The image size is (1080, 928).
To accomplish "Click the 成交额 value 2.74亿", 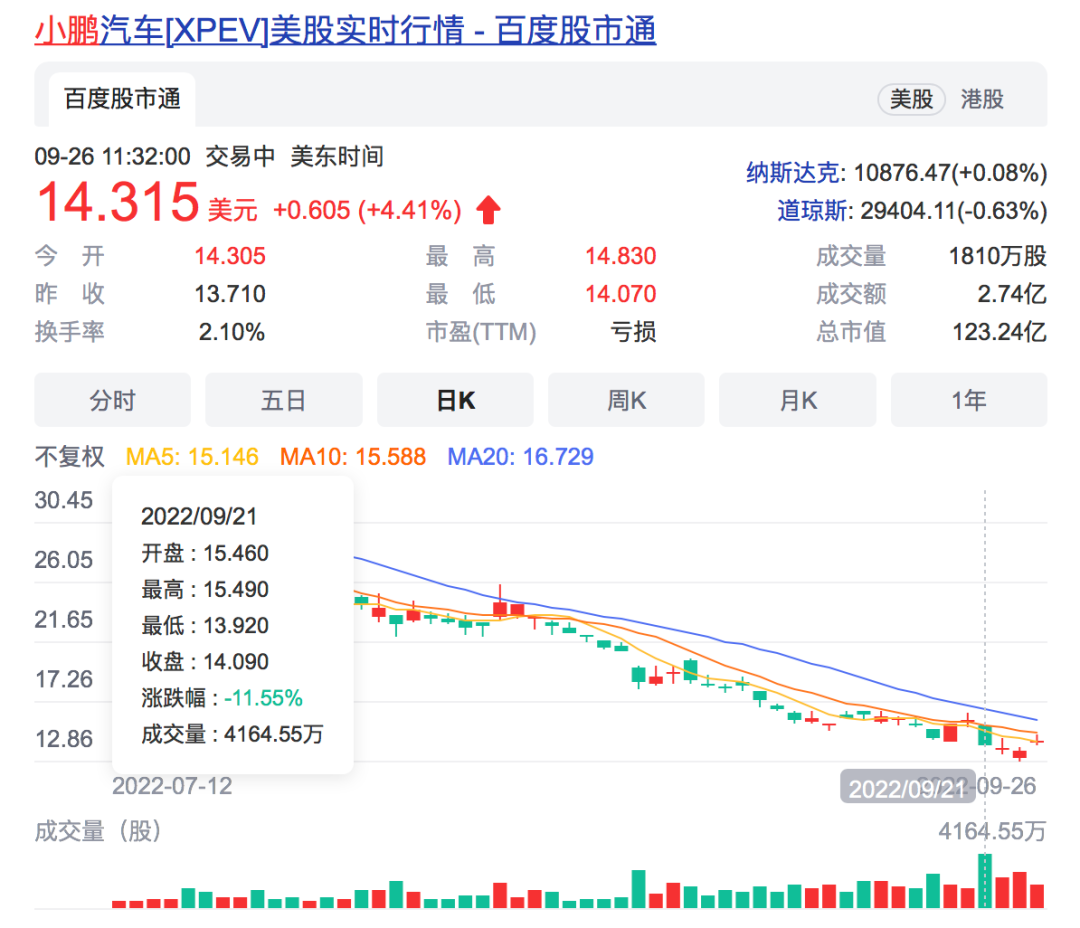I will [1012, 294].
